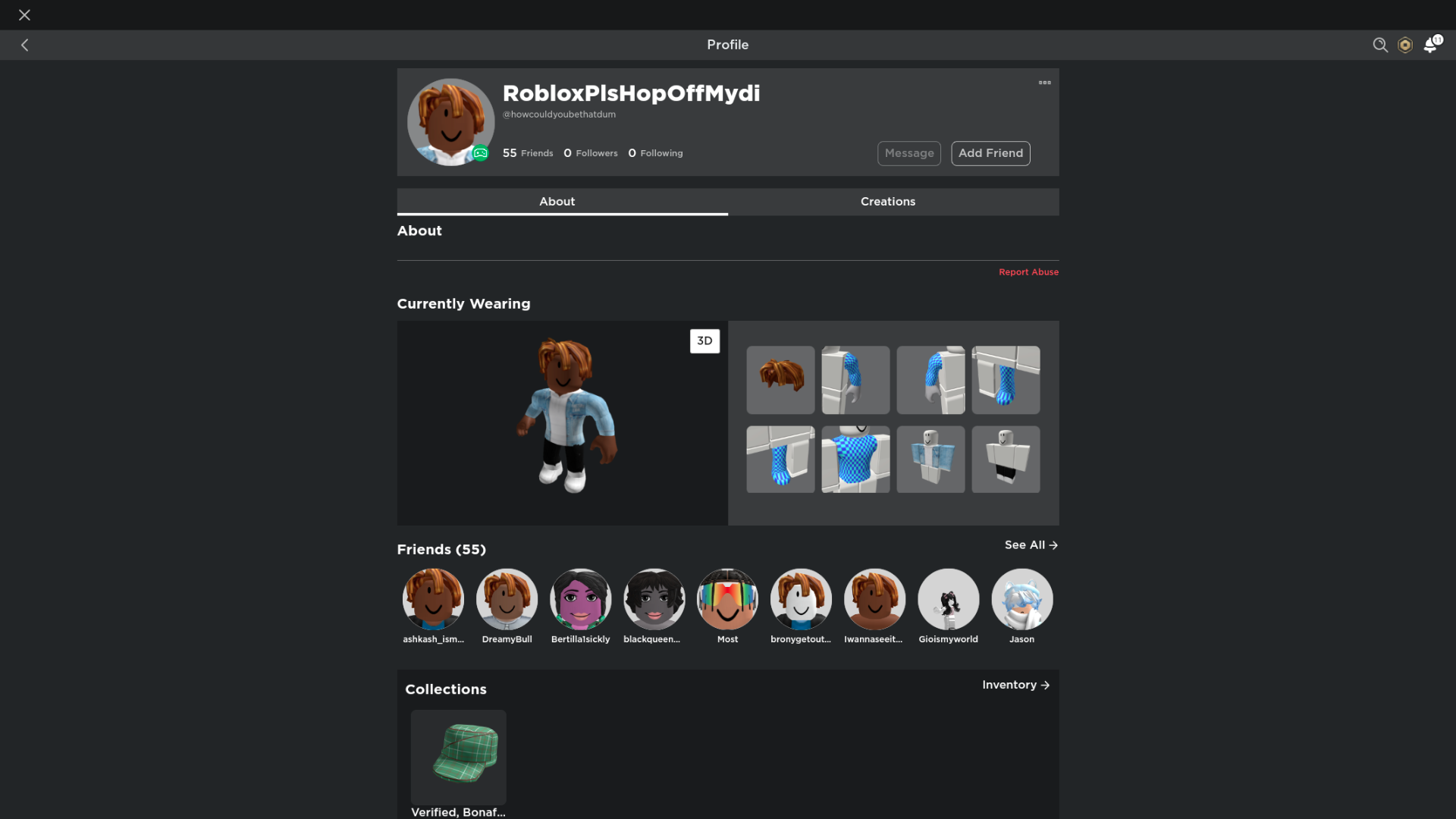
Task: Open friend Bertilla1sickly avatar
Action: (580, 599)
